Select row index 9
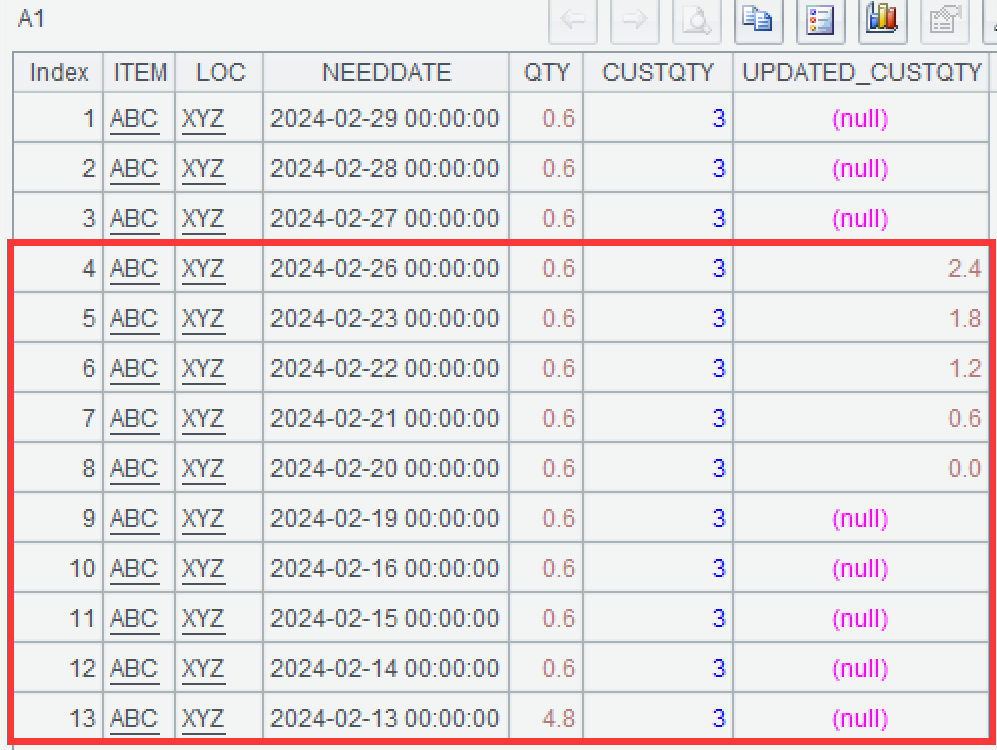 coord(88,519)
